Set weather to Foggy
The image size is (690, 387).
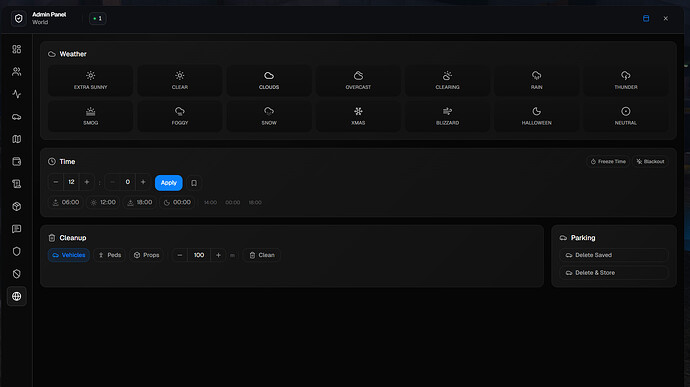coord(180,116)
